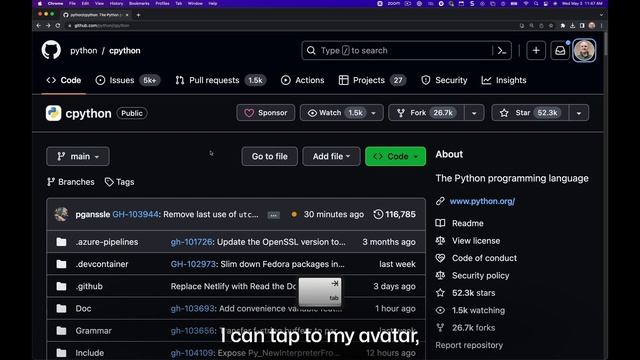Open the notifications inbox icon
The image size is (640, 360).
coord(560,51)
